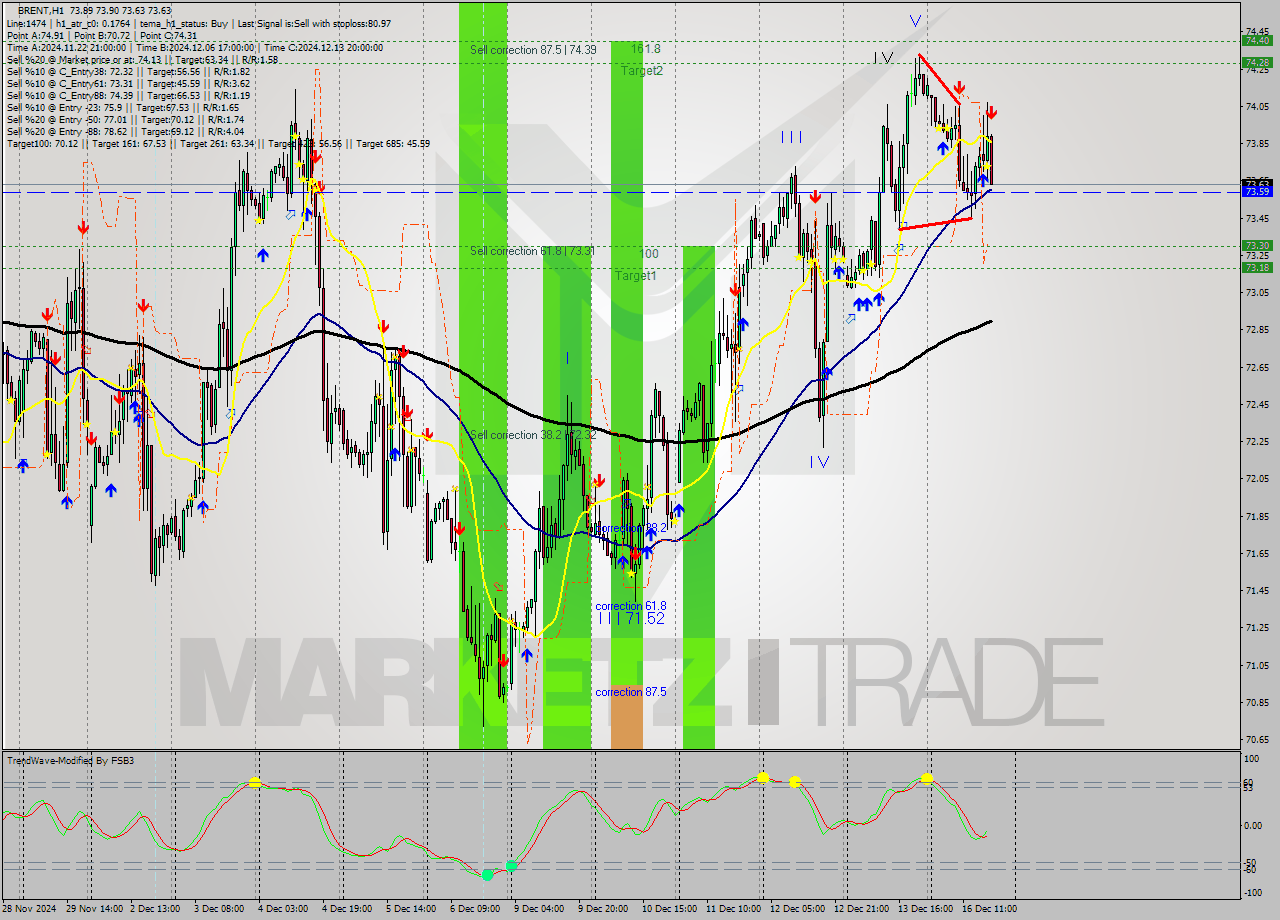1280x920 pixels.
Task: Select the '28 Nov 2024' date on the time axis
Action: pyautogui.click(x=28, y=909)
